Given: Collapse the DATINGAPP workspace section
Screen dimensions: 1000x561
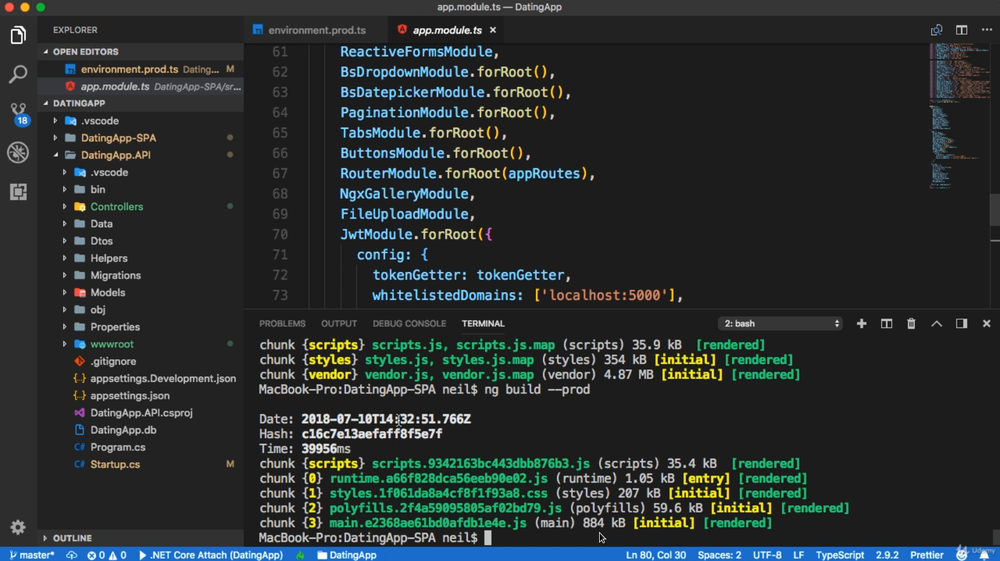Looking at the screenshot, I should [x=140, y=103].
